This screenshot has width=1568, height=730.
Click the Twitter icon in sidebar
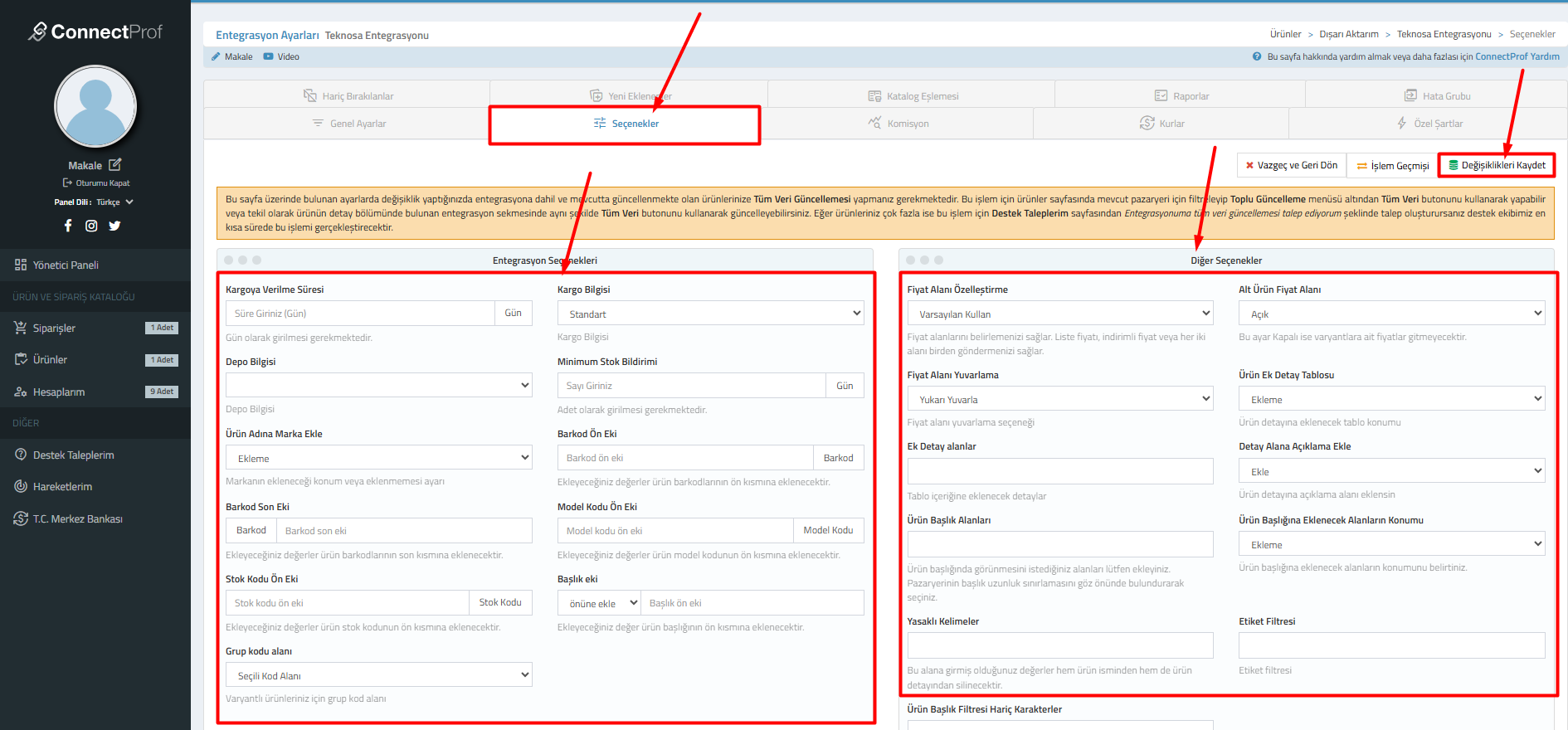tap(114, 226)
